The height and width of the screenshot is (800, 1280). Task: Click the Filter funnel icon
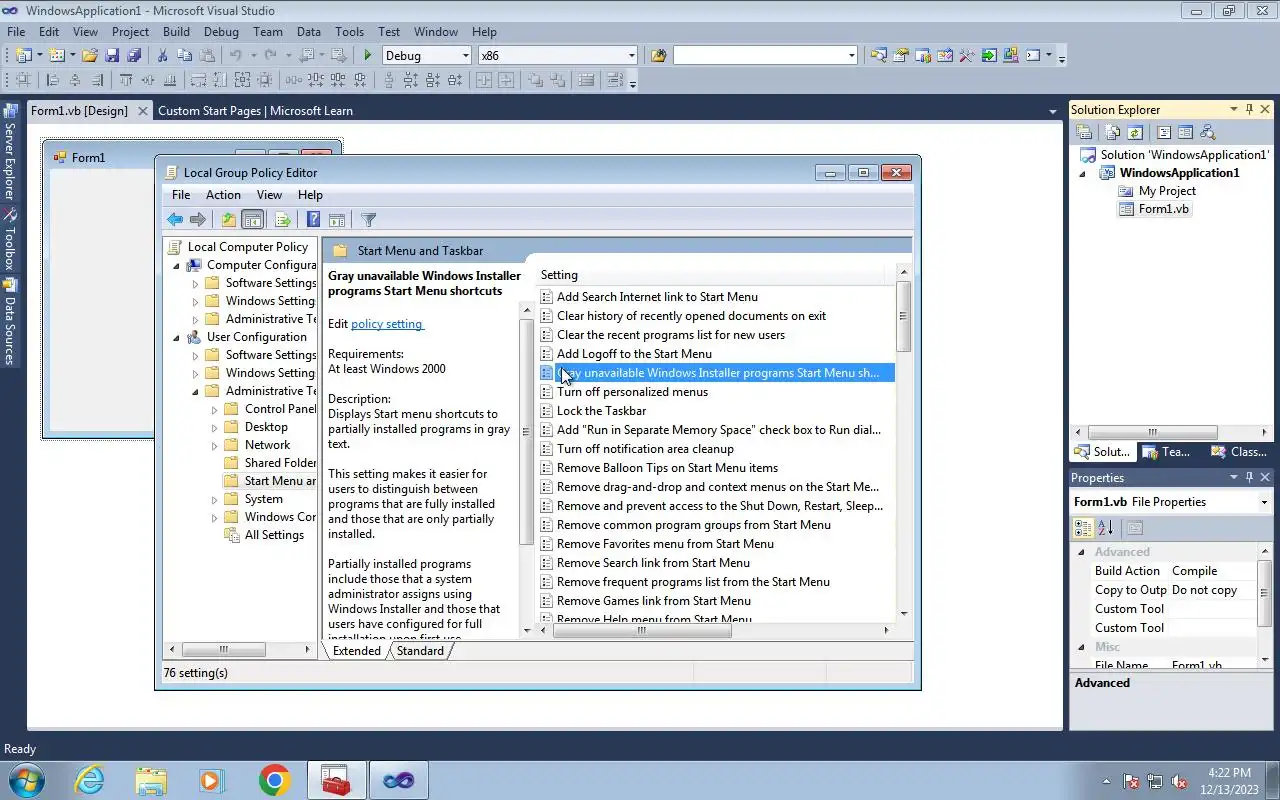click(368, 220)
